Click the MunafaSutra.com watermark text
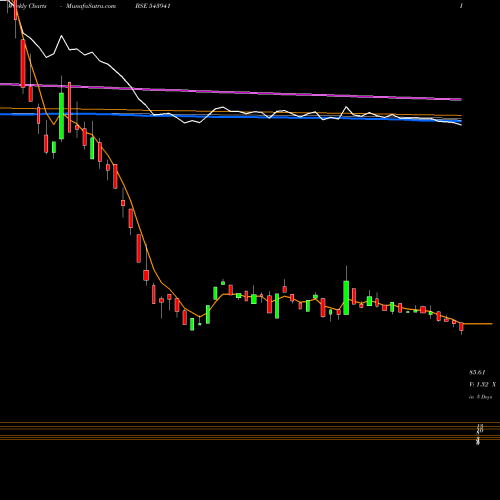Viewport: 500px width, 500px height. point(91,6)
